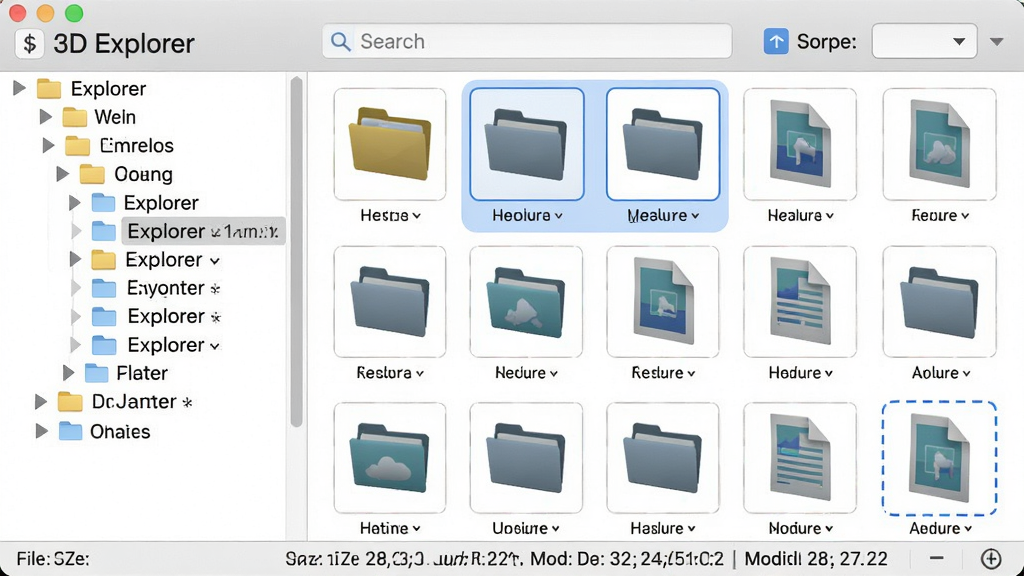Expand the Weln folder node

click(x=46, y=117)
